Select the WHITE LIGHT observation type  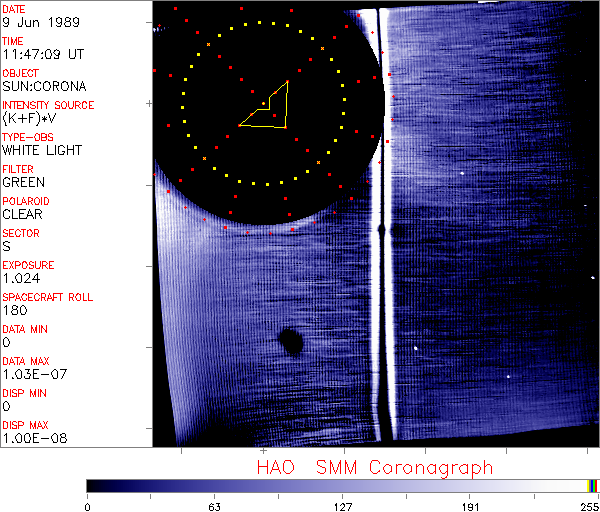41,150
